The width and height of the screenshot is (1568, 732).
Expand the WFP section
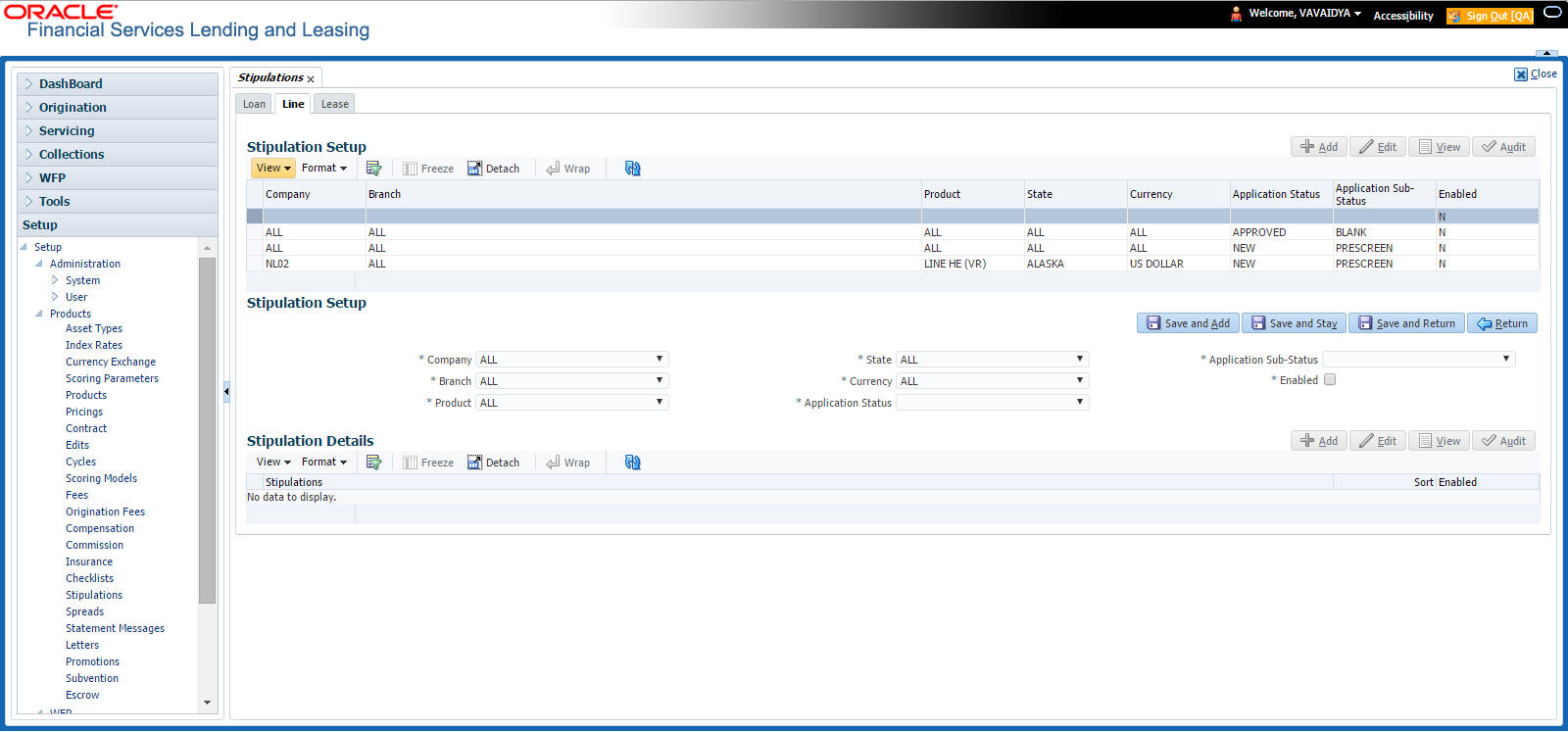[x=118, y=178]
